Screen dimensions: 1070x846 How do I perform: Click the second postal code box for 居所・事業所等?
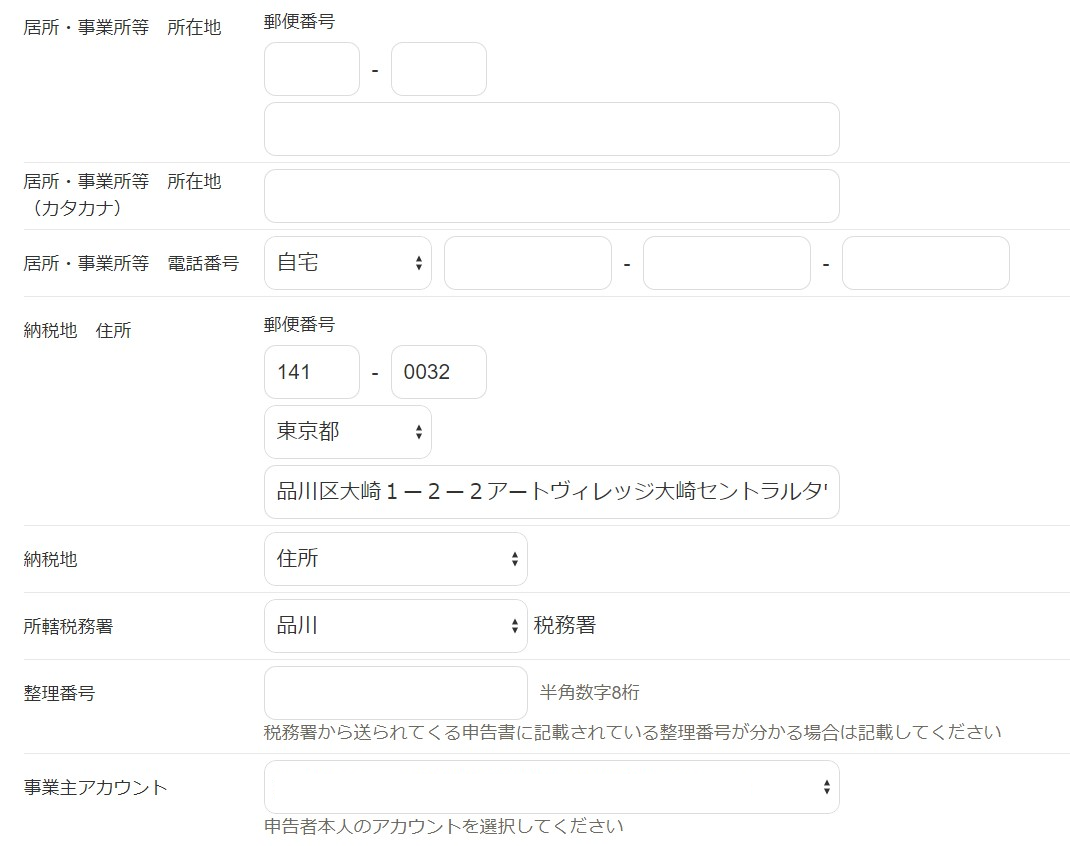438,69
